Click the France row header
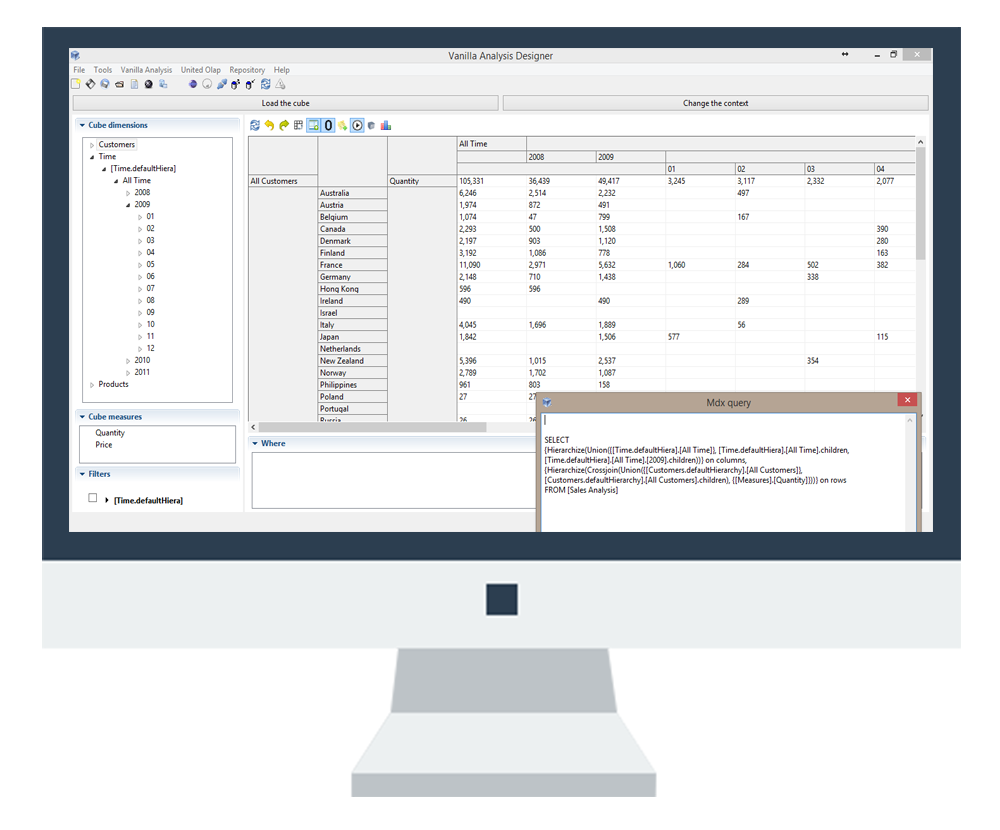The image size is (1000, 830). click(352, 265)
